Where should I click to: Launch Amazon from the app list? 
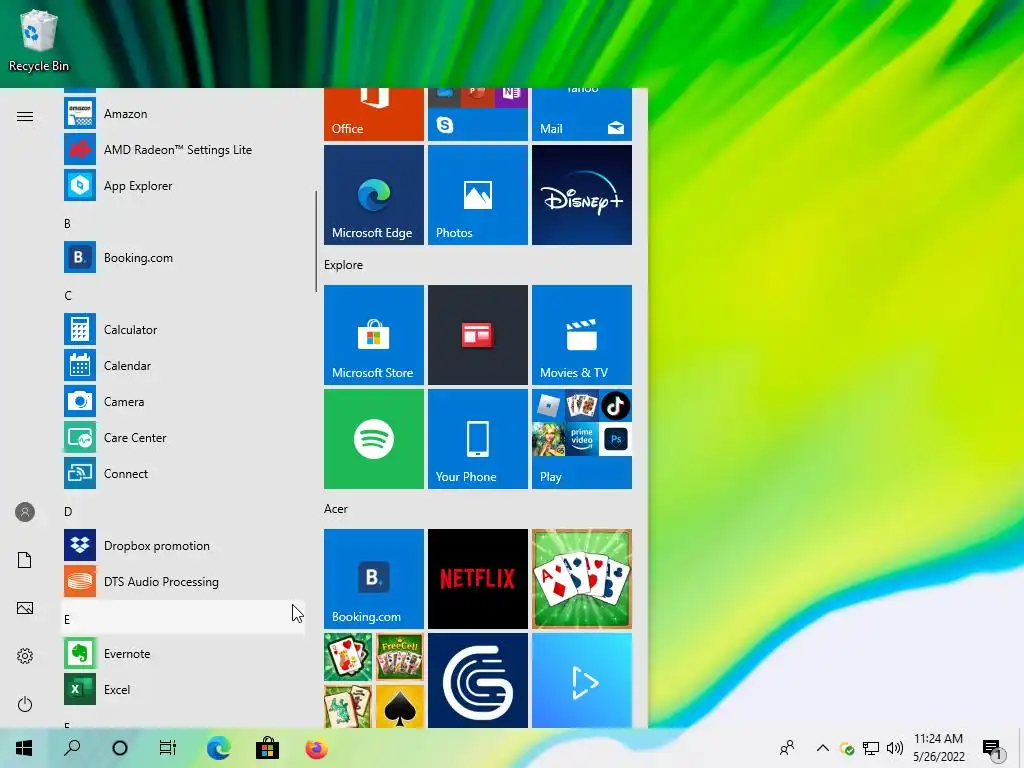click(183, 114)
